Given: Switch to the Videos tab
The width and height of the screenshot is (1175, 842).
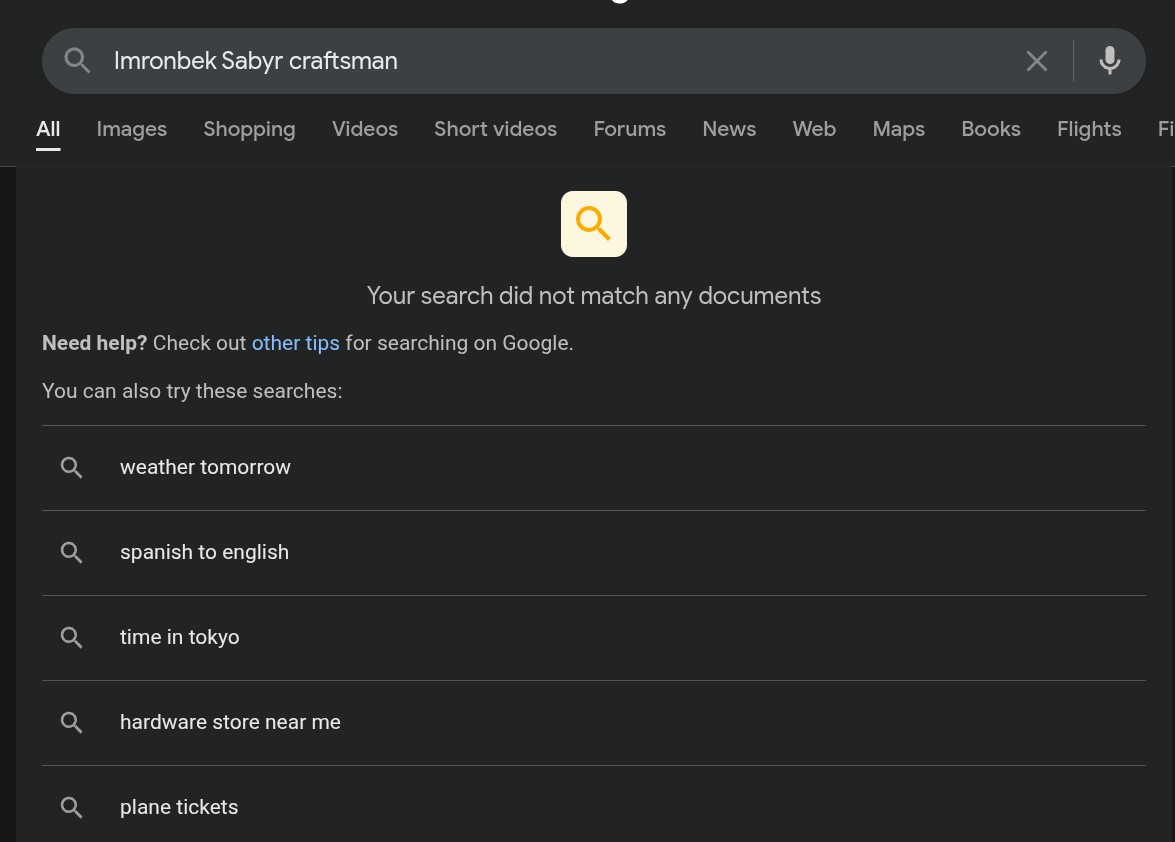Looking at the screenshot, I should (365, 129).
